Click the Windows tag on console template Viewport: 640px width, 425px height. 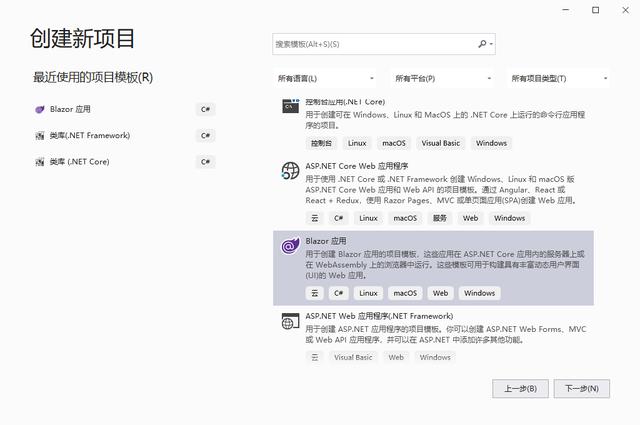[491, 143]
